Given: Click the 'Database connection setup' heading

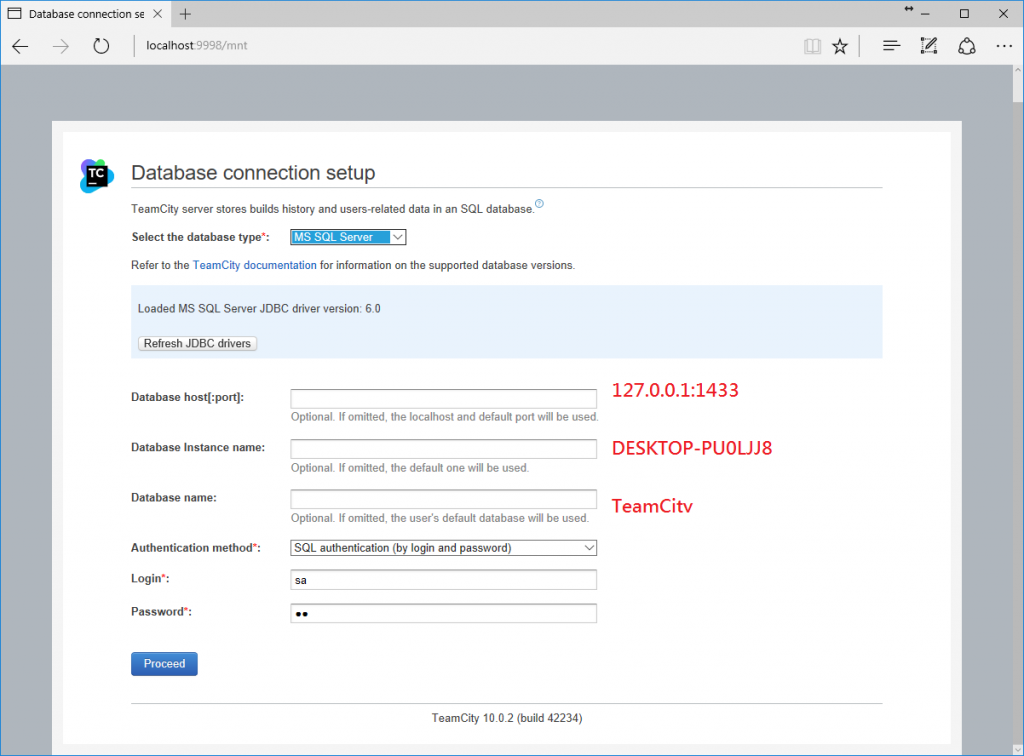Looking at the screenshot, I should [253, 173].
